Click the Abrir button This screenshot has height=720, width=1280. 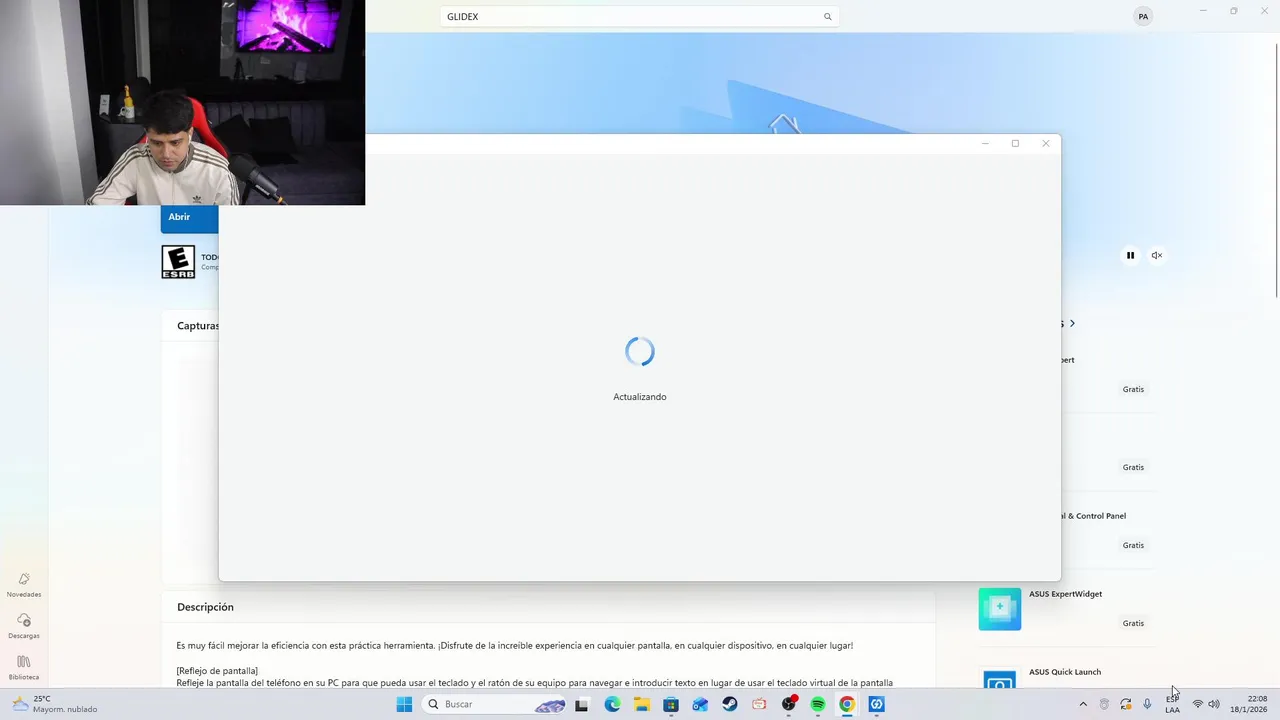(x=189, y=217)
